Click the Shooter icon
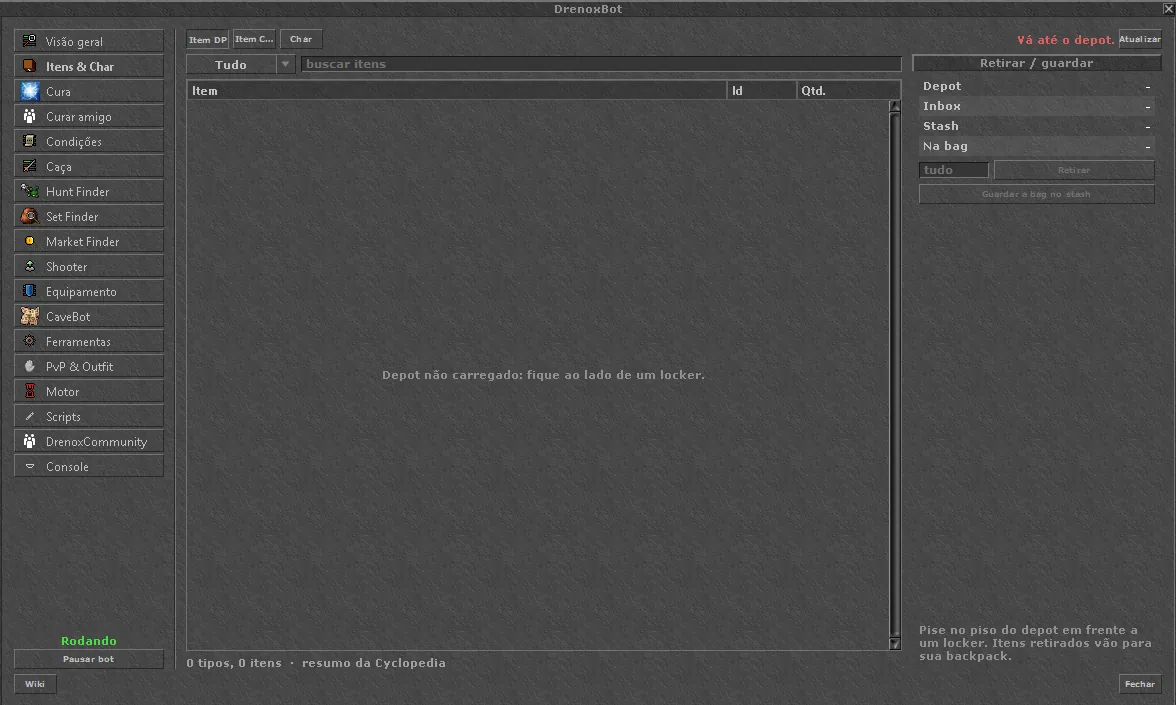 29,266
